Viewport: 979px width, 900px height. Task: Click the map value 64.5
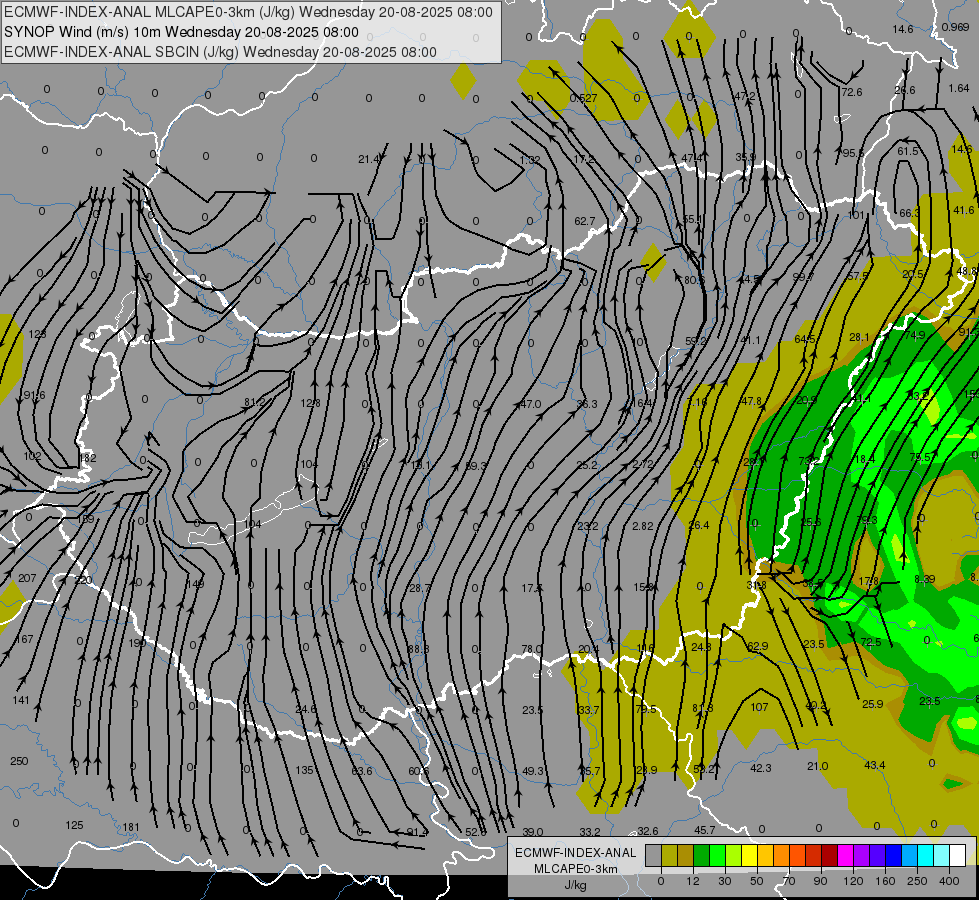805,339
